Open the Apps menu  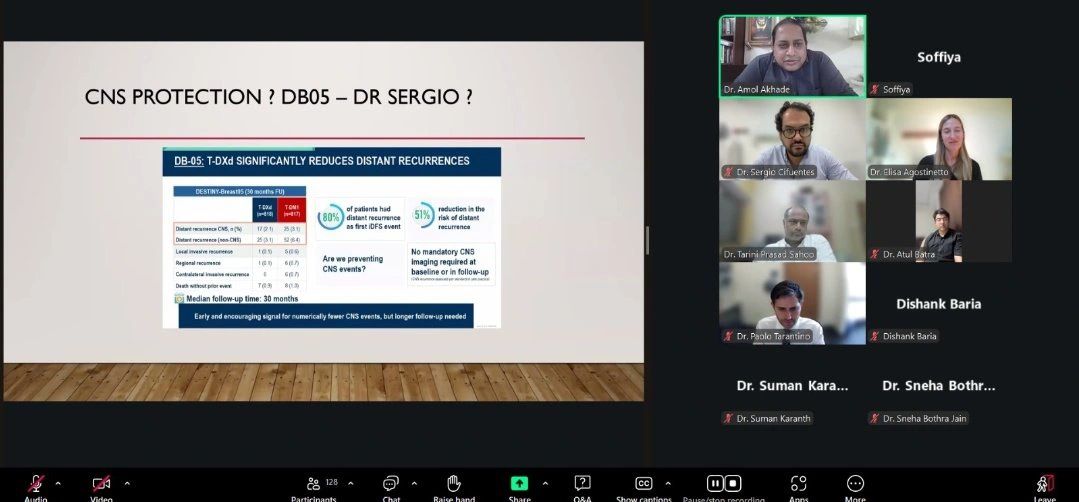coord(798,483)
